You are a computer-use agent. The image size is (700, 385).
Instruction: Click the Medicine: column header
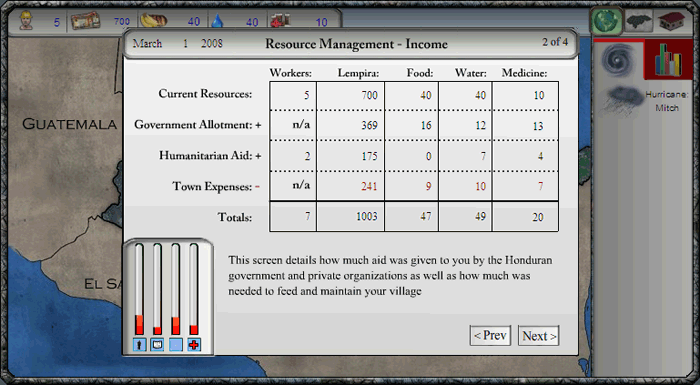[x=524, y=73]
